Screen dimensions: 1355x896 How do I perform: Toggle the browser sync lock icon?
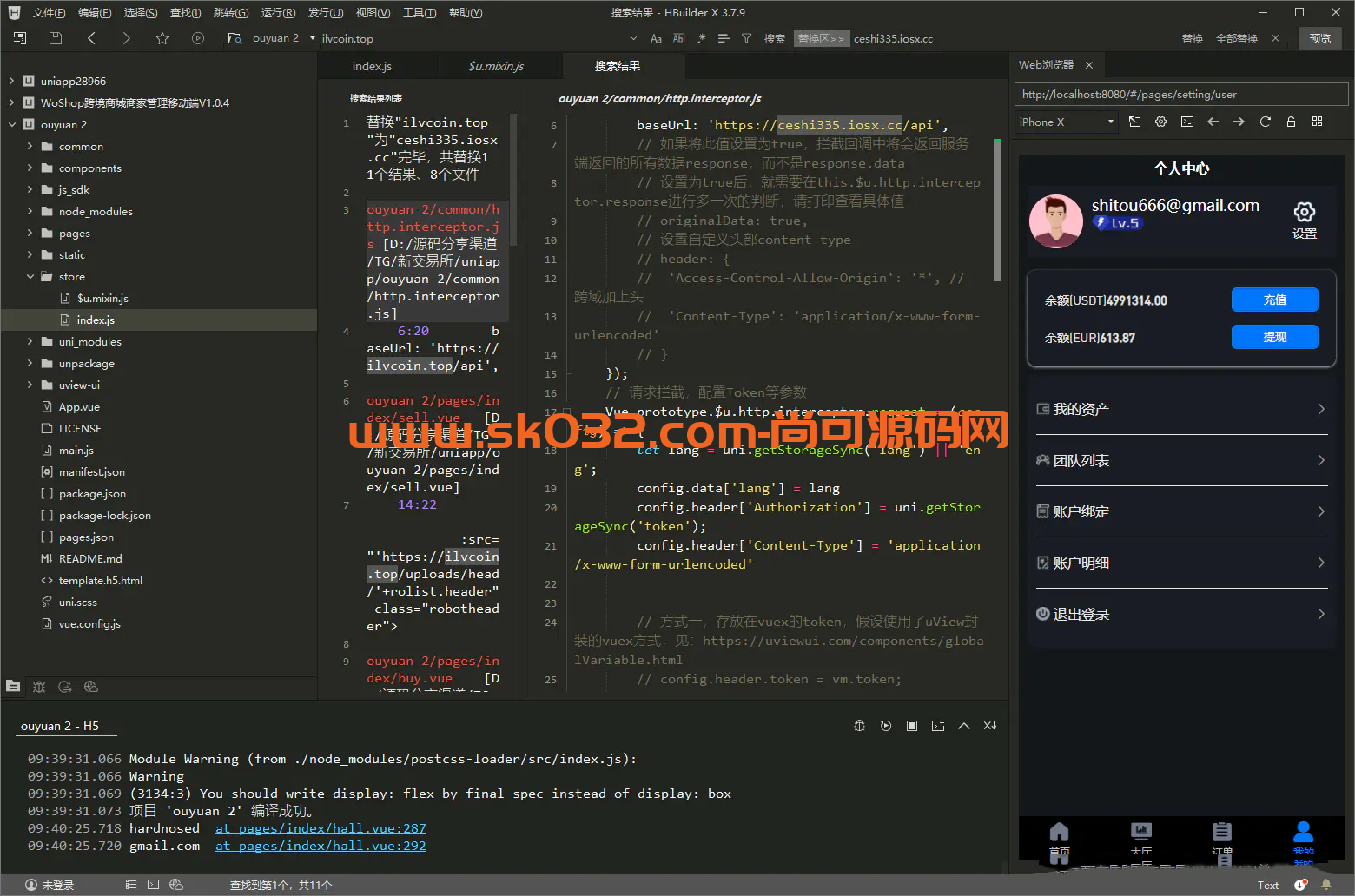click(1291, 122)
